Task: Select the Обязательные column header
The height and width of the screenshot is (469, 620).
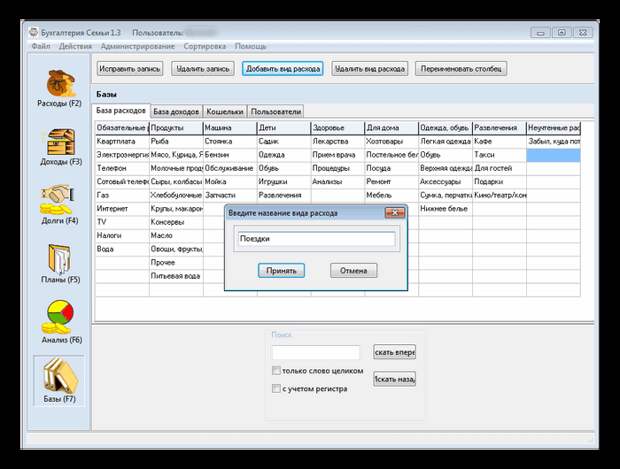Action: [x=122, y=128]
